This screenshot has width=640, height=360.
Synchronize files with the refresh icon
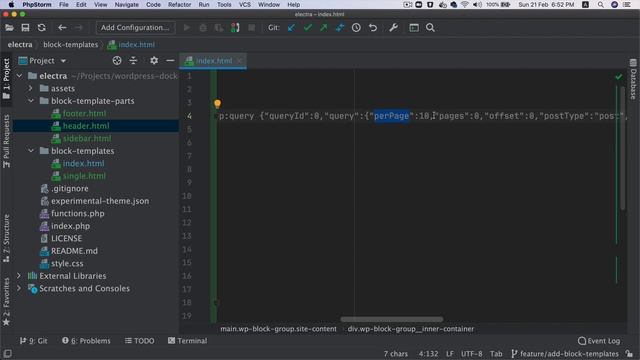pos(42,28)
